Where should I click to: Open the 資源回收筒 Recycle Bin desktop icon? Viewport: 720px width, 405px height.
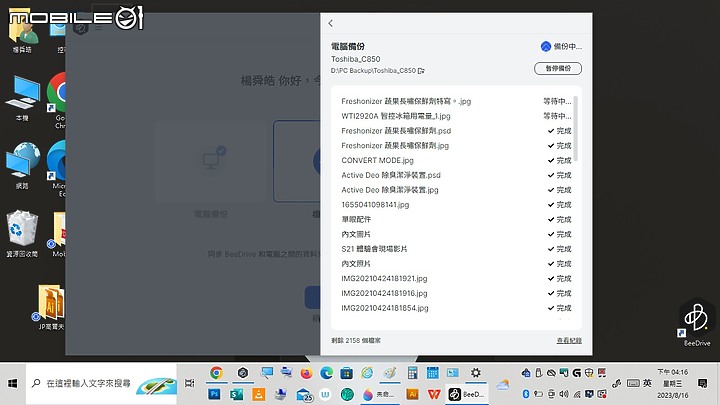coord(22,233)
